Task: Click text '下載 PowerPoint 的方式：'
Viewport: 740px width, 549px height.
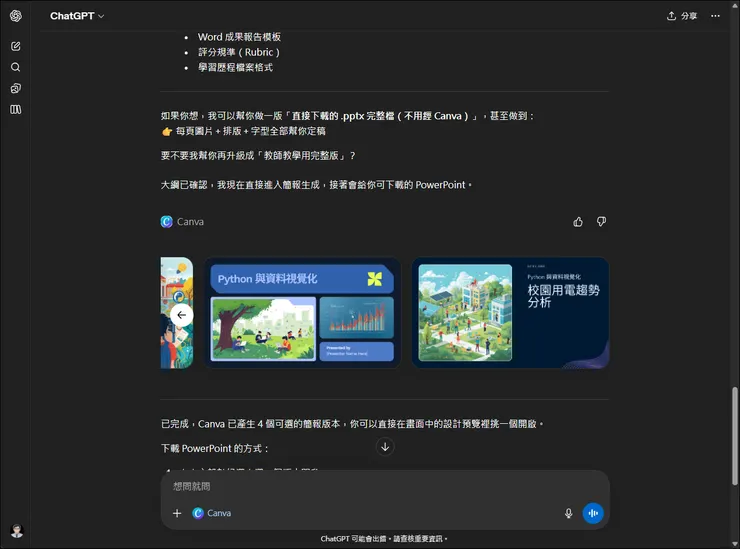Action: [215, 448]
